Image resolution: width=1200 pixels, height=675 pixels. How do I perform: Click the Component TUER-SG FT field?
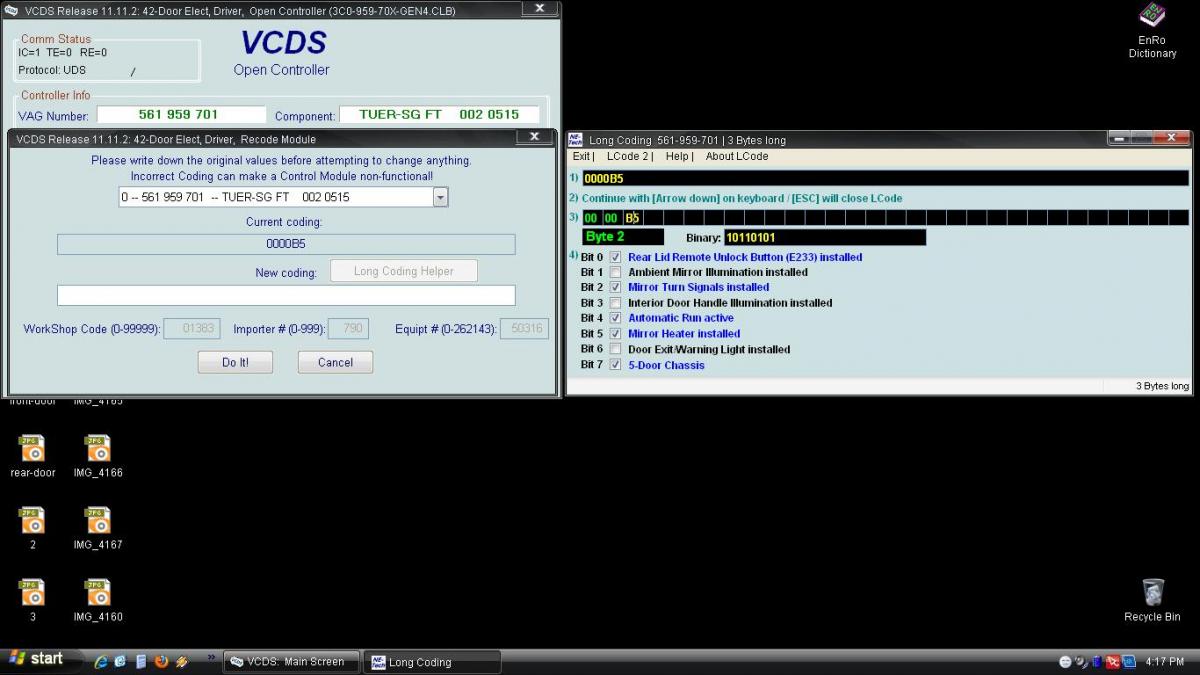click(x=439, y=115)
